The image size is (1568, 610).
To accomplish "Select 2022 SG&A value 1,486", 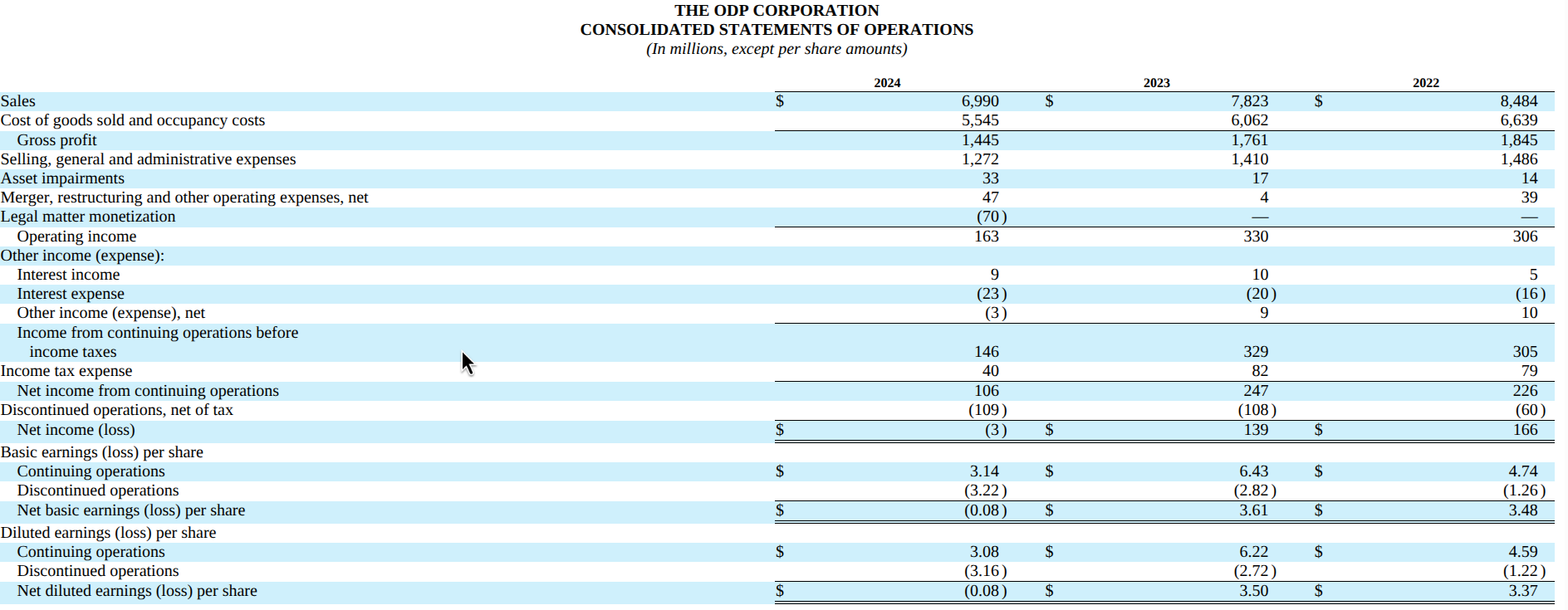I will pyautogui.click(x=1519, y=159).
